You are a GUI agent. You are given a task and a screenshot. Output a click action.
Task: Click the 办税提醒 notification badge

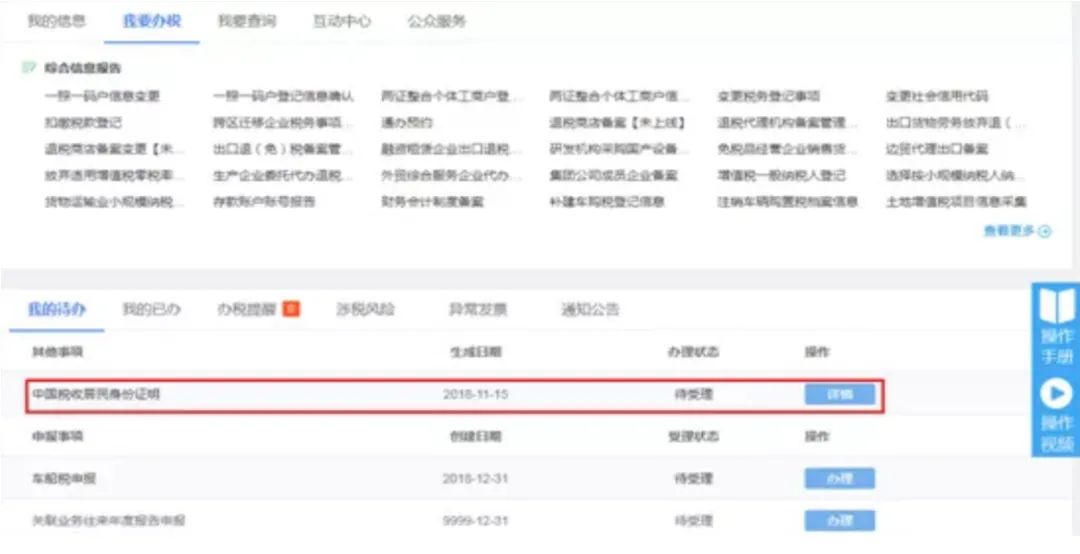point(291,309)
